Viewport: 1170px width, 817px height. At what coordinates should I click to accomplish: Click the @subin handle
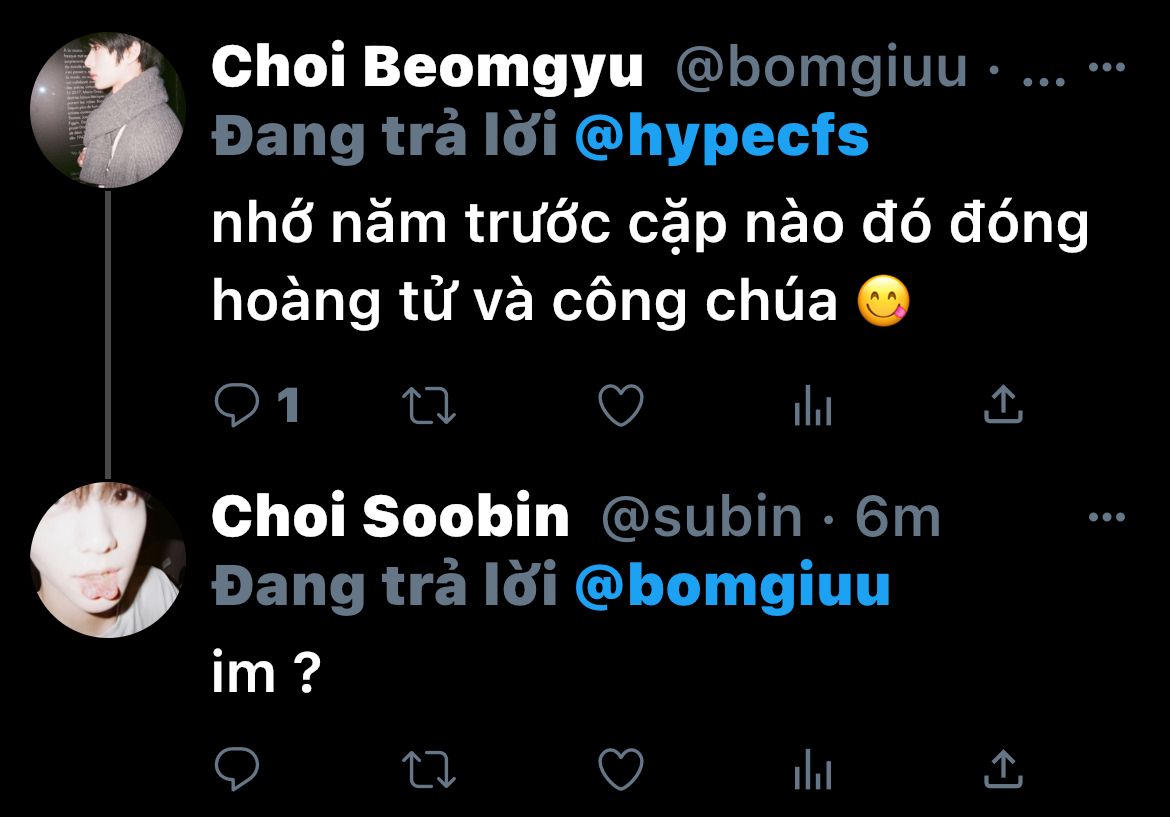coord(701,516)
